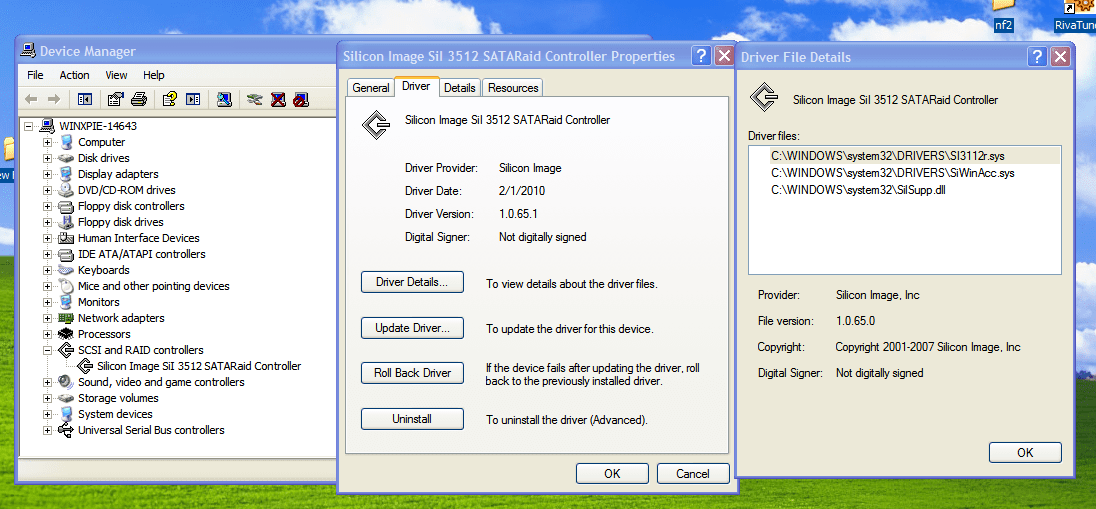Toggle the console tree show/hide toolbar icon
Screen dimensions: 1096x509
coord(85,99)
